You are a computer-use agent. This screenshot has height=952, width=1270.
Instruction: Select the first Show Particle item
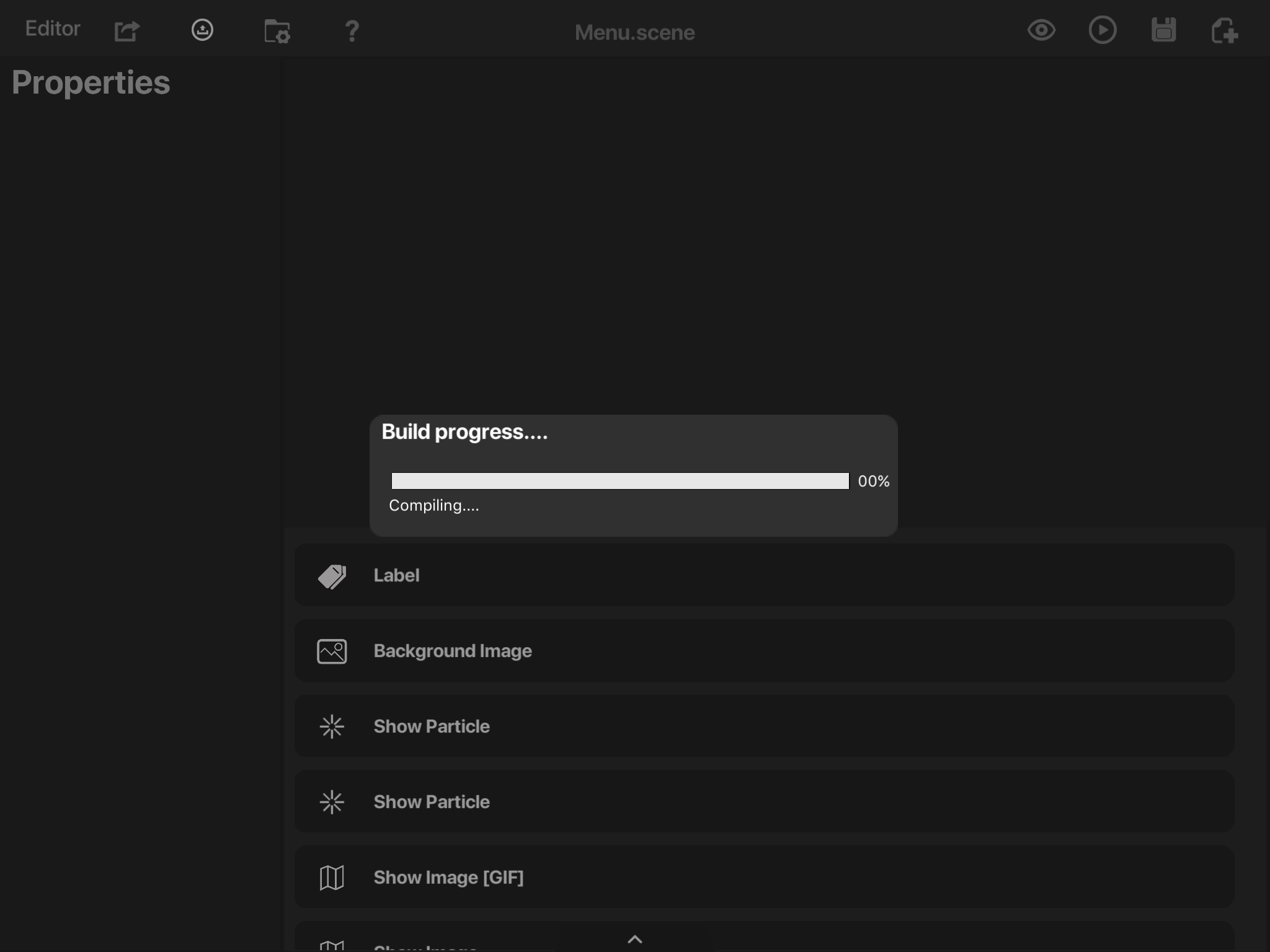tap(764, 726)
